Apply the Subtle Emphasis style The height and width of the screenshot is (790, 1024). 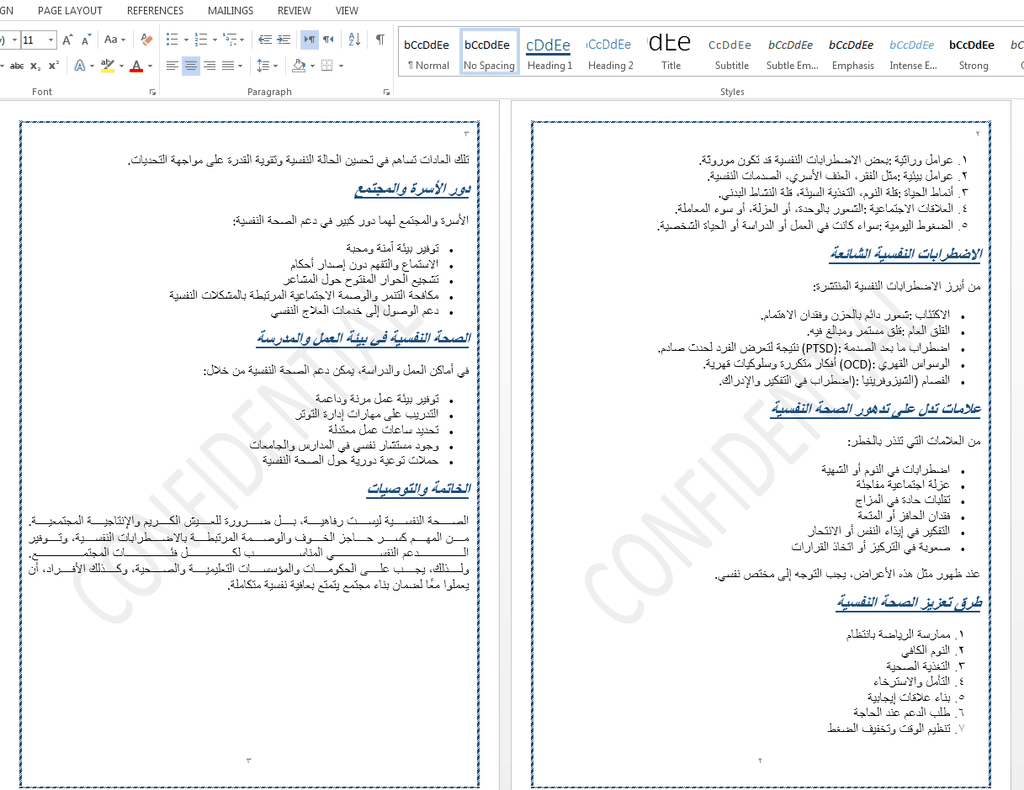pos(792,52)
